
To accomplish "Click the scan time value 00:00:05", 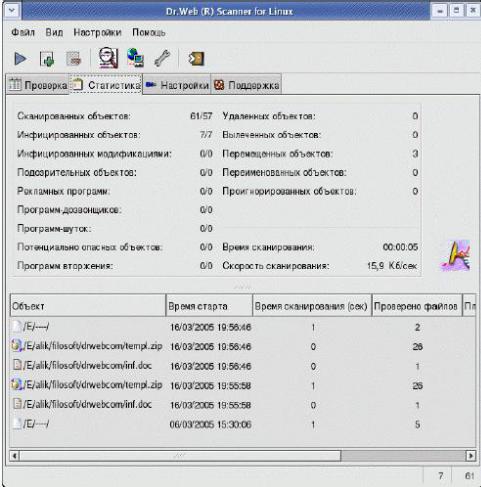I will pos(400,247).
